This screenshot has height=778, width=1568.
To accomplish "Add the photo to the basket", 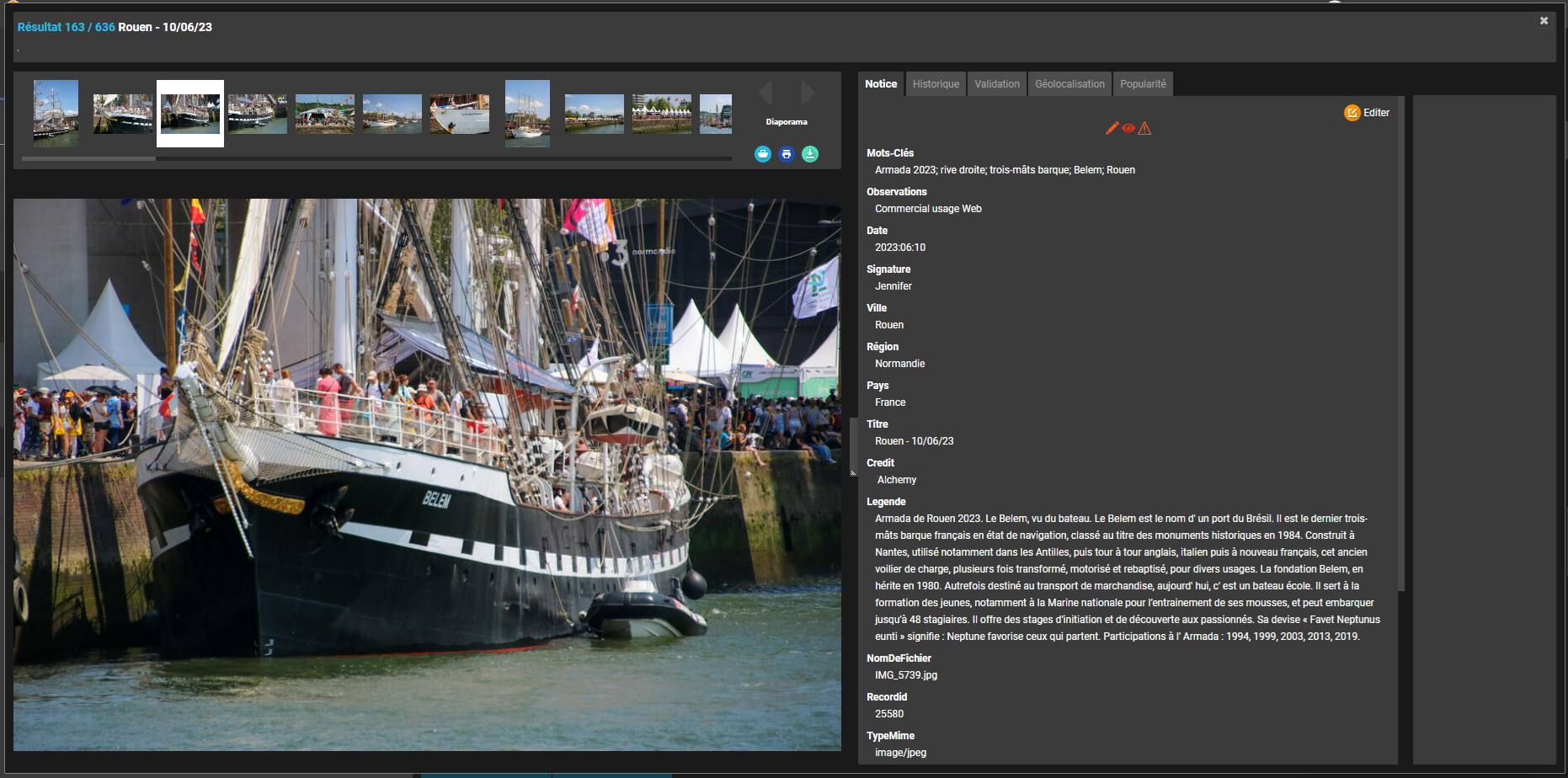I will [762, 154].
